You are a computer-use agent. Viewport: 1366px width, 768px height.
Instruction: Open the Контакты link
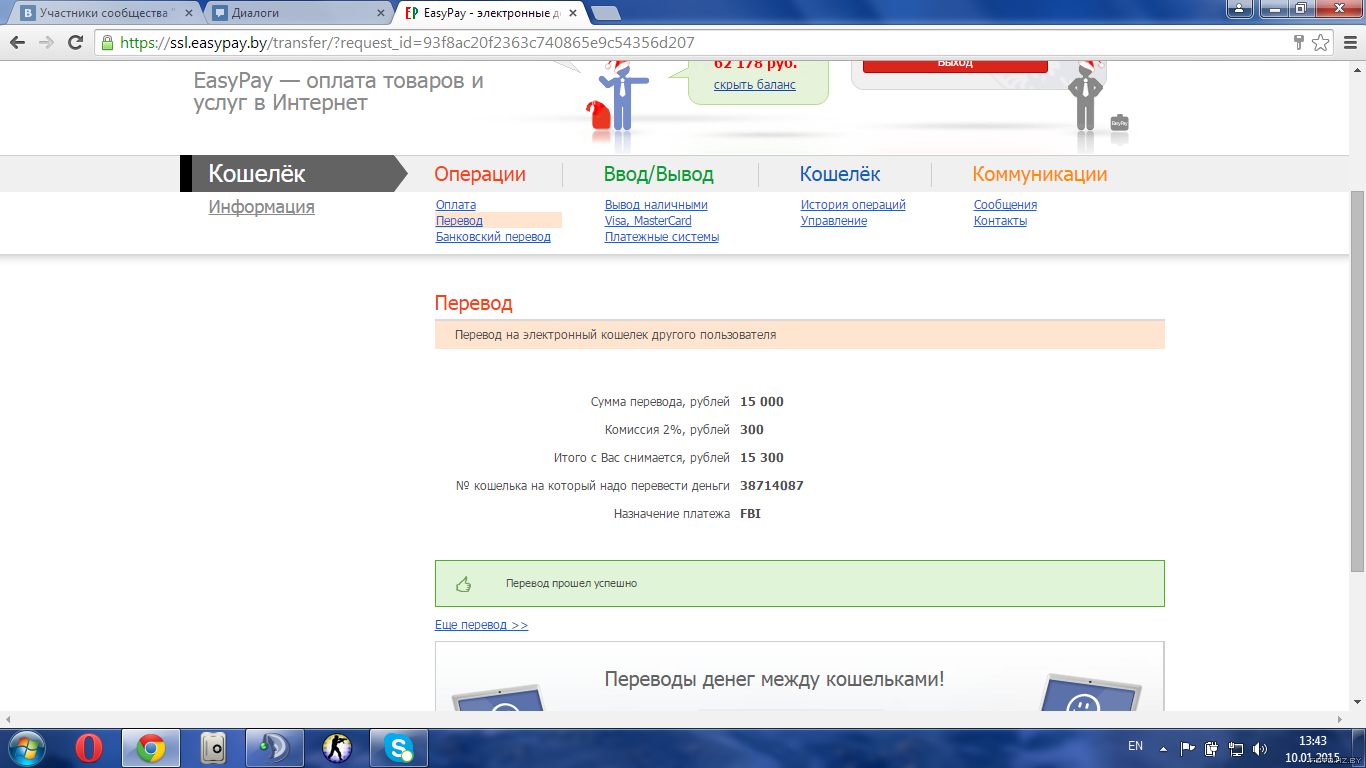pyautogui.click(x=1000, y=221)
